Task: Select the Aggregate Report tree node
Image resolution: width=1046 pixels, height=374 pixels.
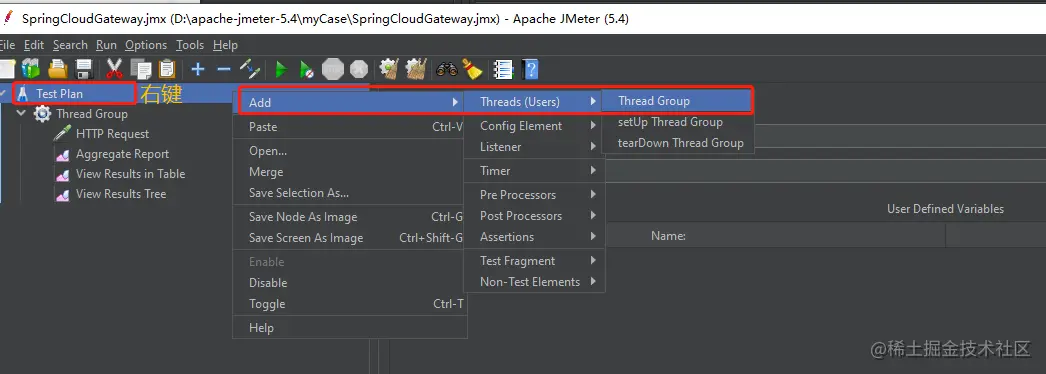Action: [122, 154]
